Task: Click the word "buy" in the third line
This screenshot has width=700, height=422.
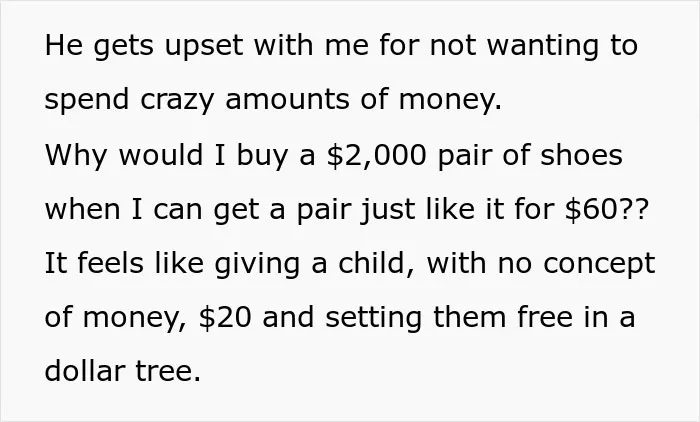Action: click(262, 156)
